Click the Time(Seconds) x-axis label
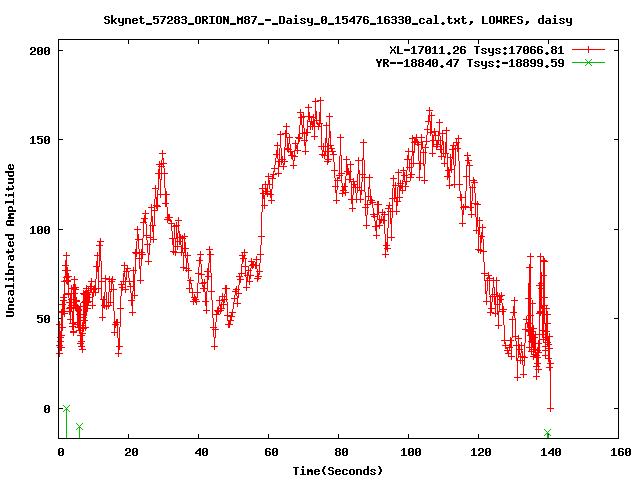The width and height of the screenshot is (640, 480). click(338, 471)
